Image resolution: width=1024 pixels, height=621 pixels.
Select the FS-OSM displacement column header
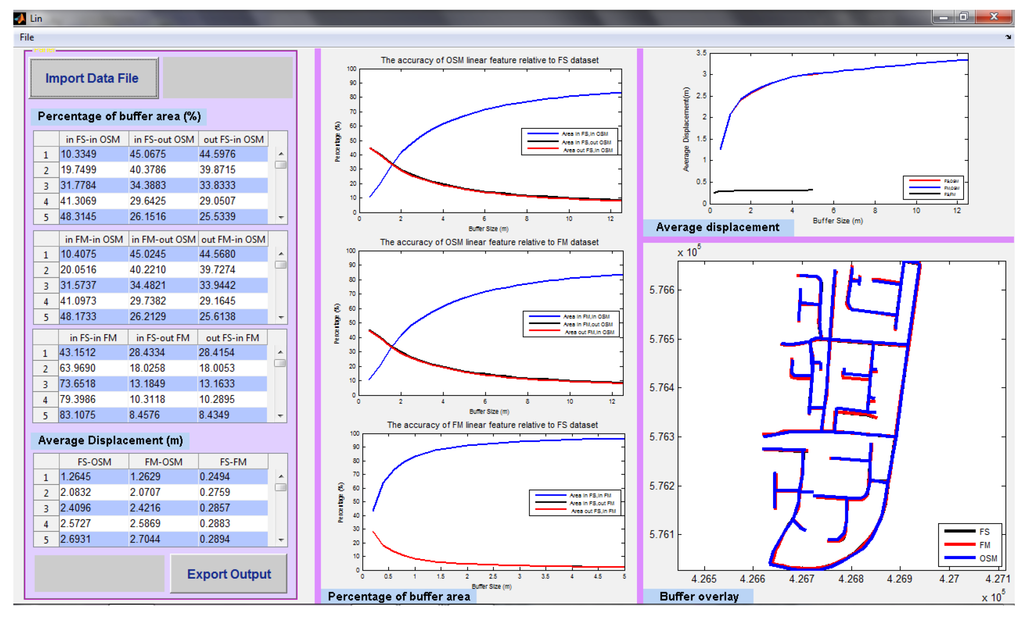pos(93,462)
